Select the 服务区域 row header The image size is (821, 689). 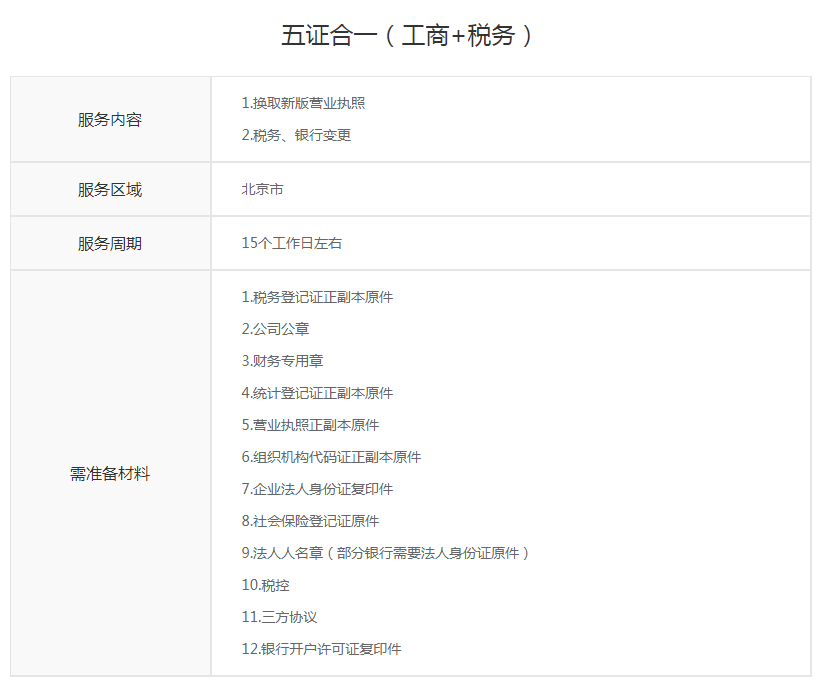tap(110, 189)
